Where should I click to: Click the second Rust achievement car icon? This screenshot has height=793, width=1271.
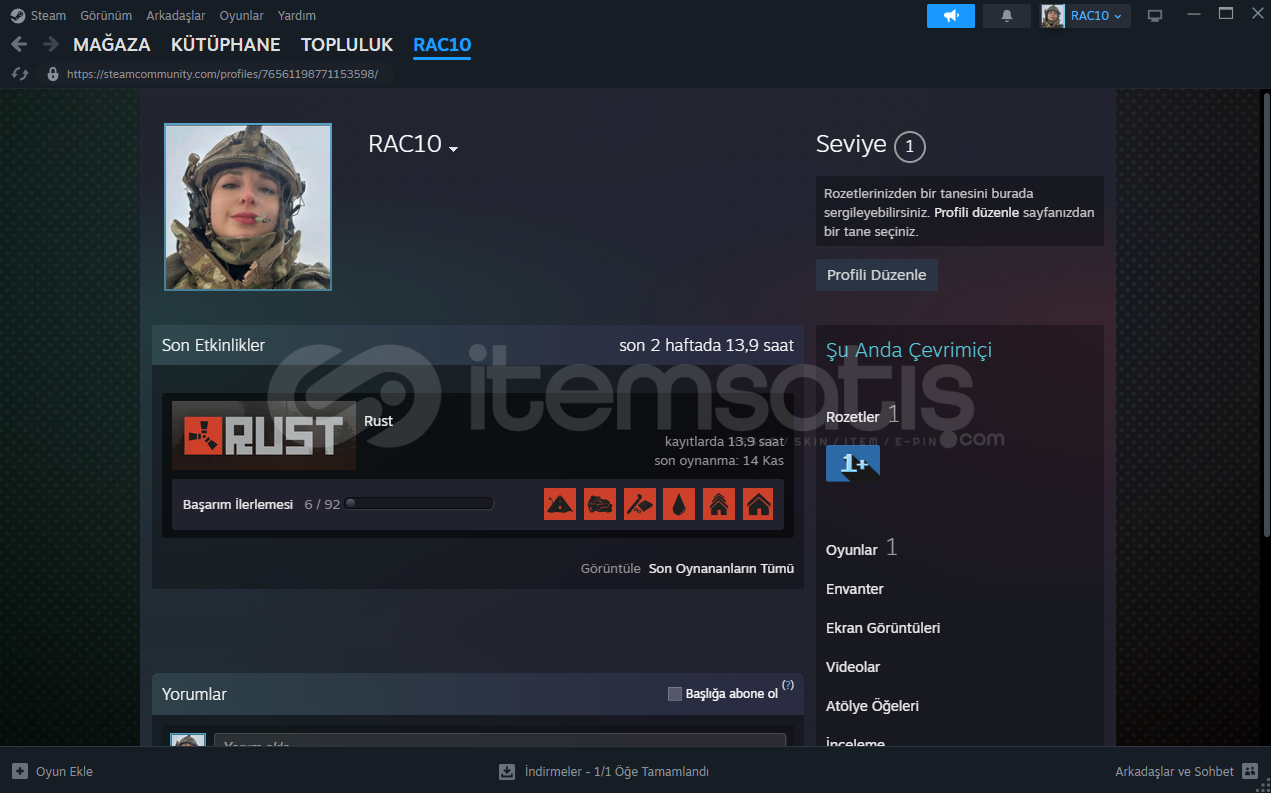600,504
